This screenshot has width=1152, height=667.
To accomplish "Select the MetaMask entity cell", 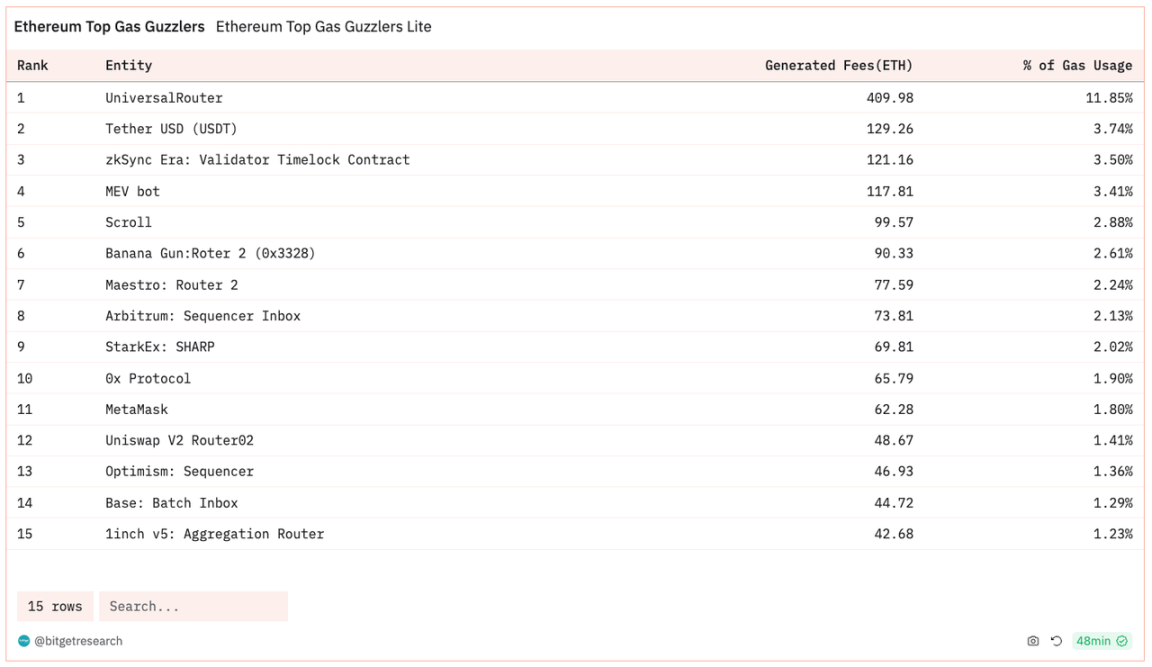I will point(137,409).
